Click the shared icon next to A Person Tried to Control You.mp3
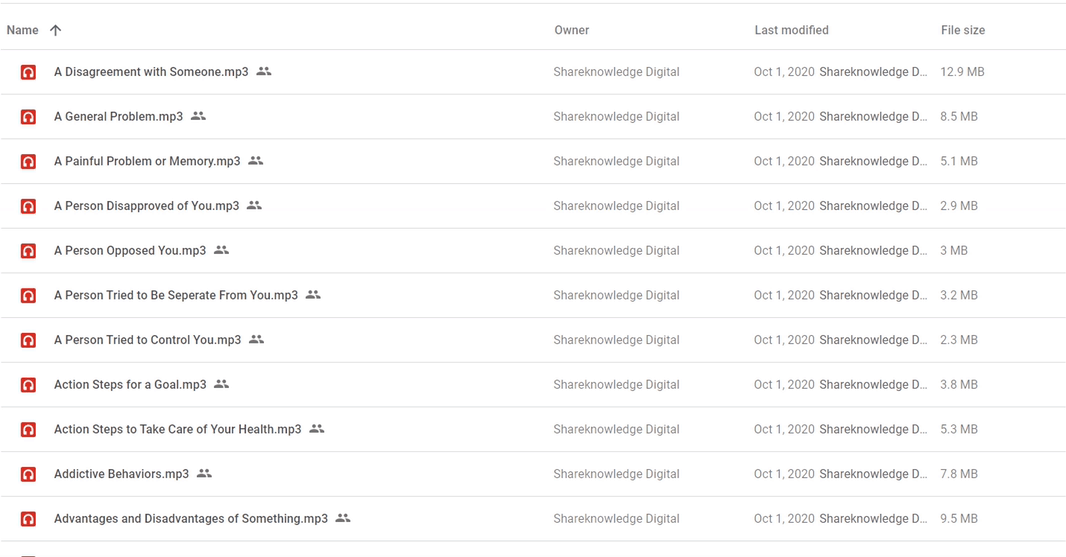The image size is (1066, 557). coord(256,339)
